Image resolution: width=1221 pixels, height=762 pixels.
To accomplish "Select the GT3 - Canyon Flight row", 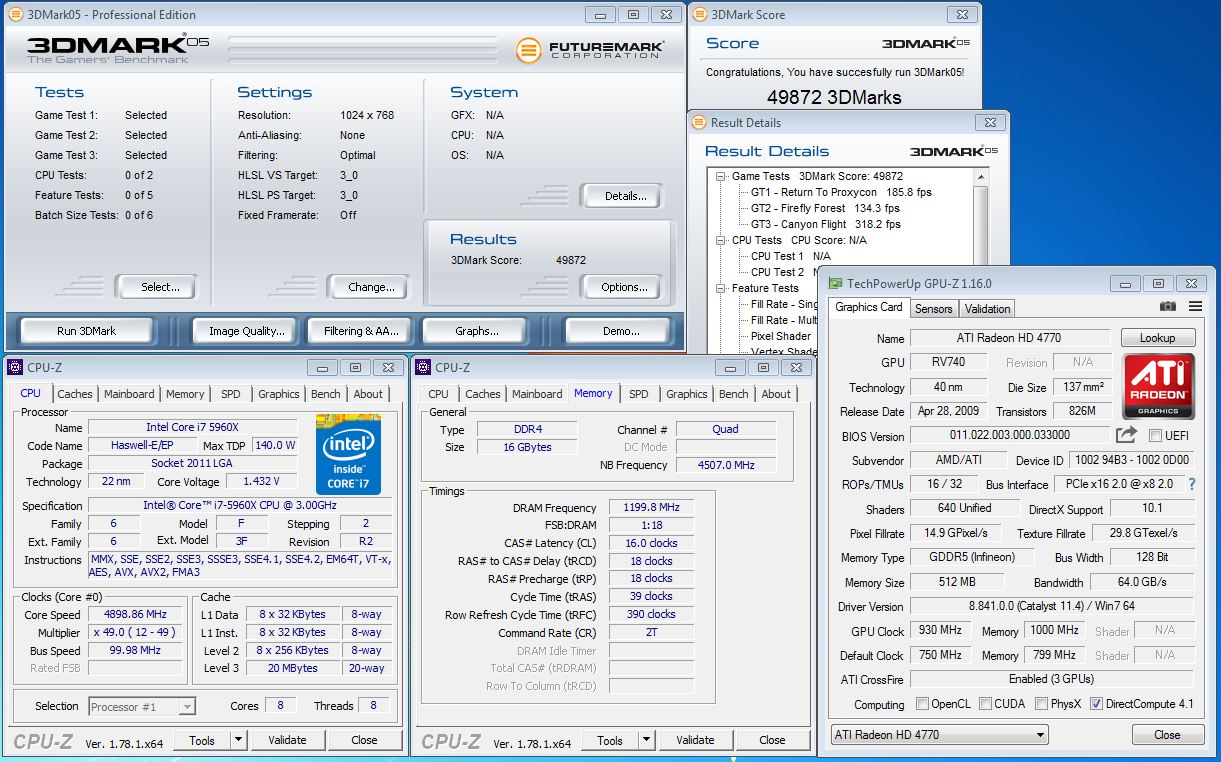I will 826,224.
